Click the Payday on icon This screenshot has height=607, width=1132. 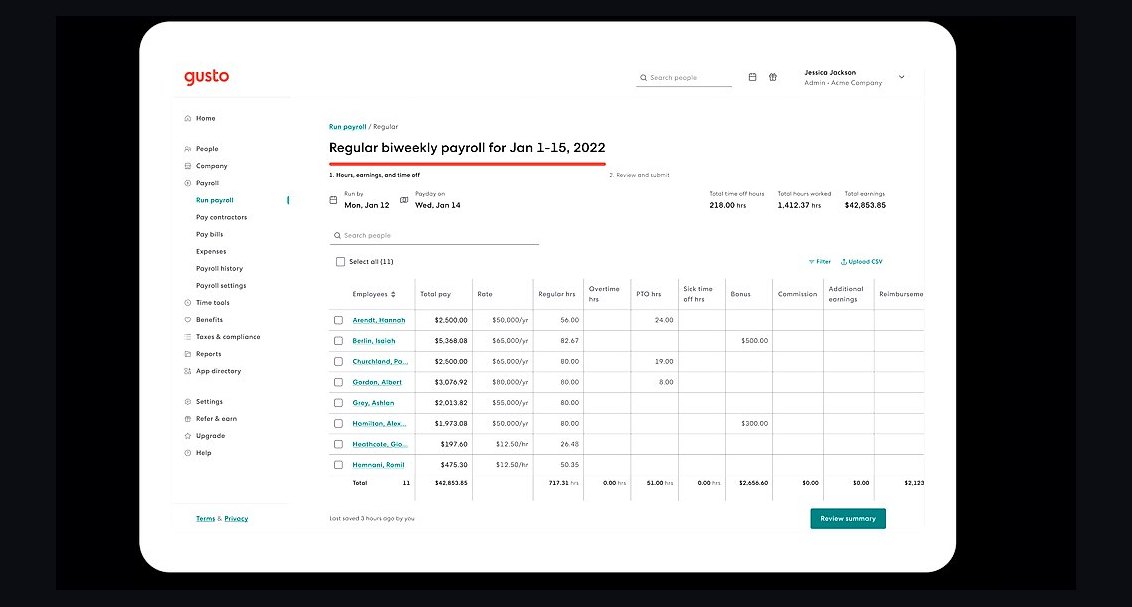coord(404,200)
